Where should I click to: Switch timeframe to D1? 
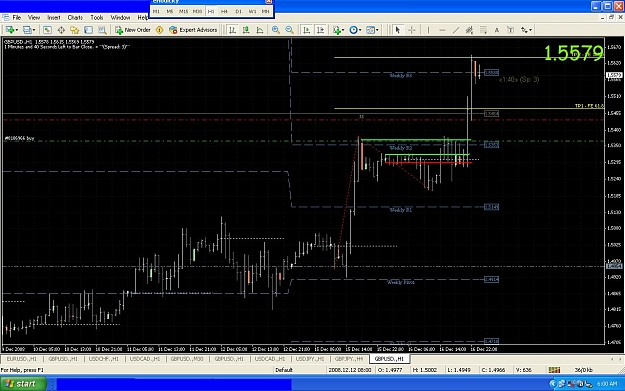click(238, 12)
